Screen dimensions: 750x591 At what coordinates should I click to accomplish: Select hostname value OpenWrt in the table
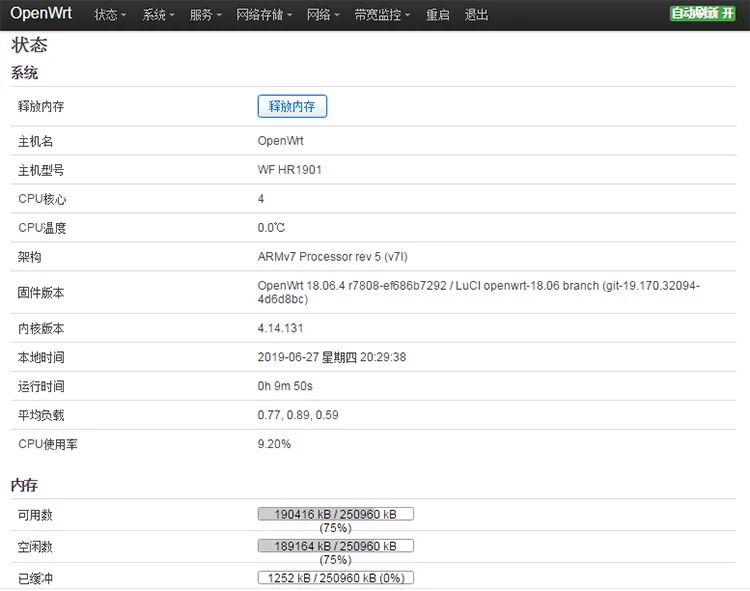(280, 141)
